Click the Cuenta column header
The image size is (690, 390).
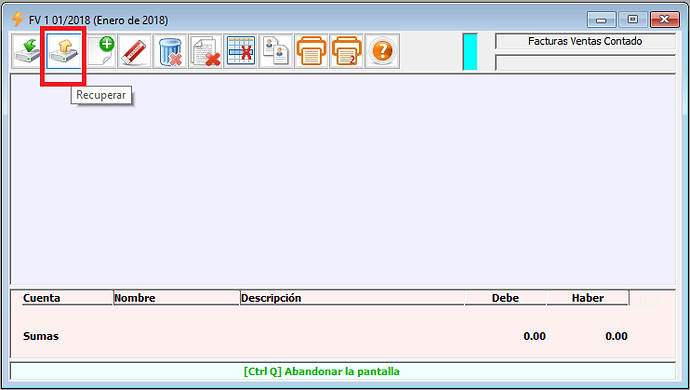tap(67, 298)
